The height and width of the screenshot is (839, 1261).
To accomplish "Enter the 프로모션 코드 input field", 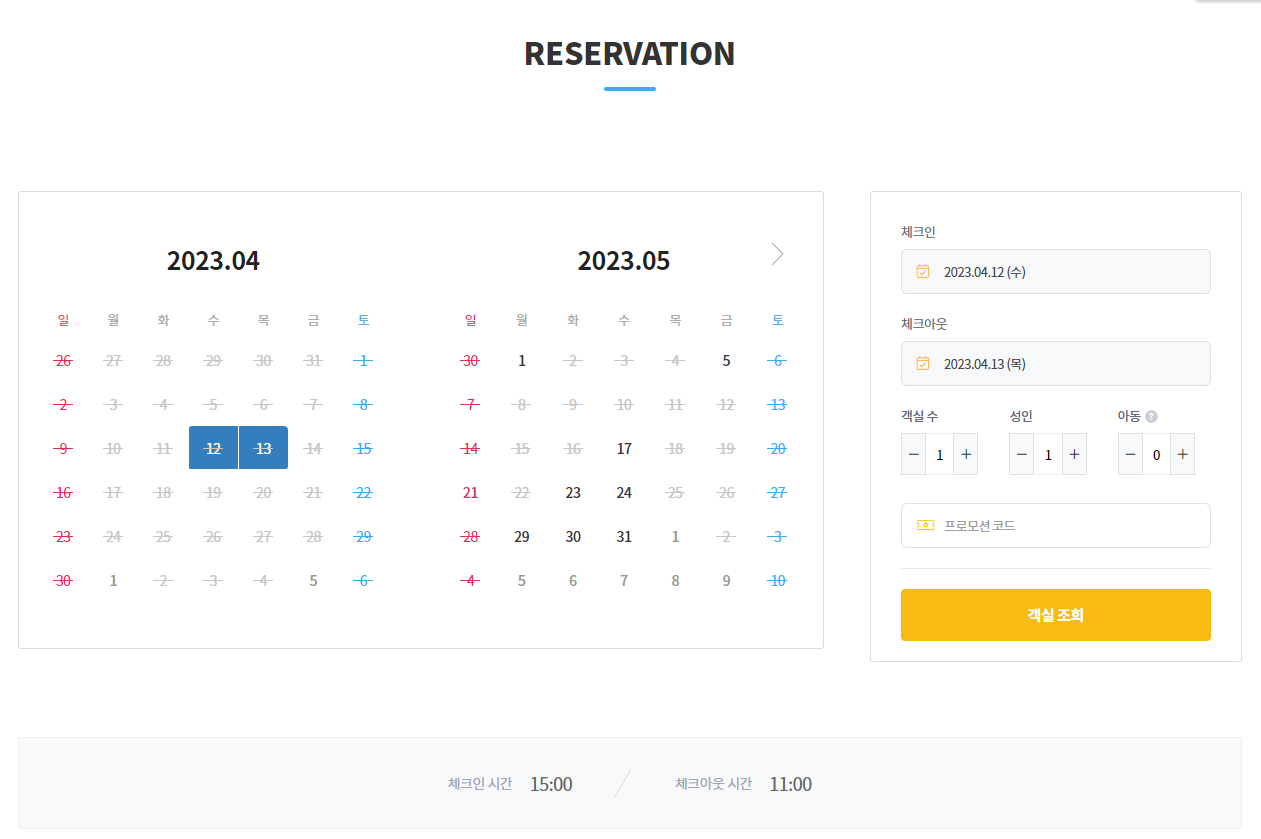I will (x=1070, y=525).
